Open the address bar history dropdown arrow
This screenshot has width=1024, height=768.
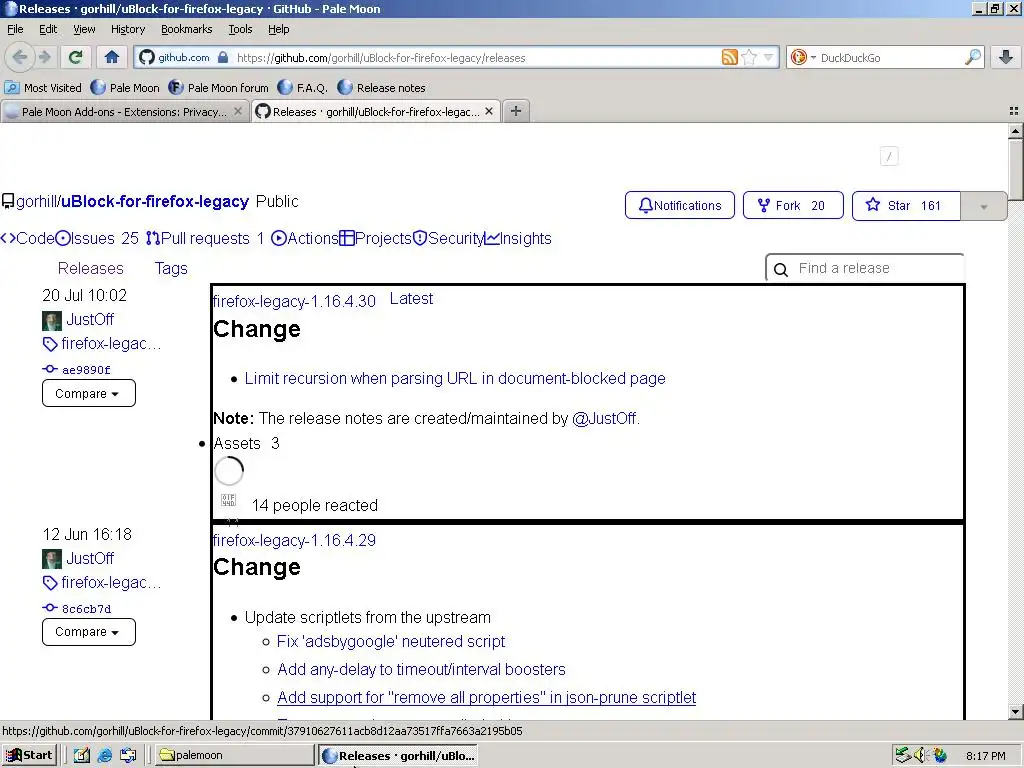(x=768, y=57)
